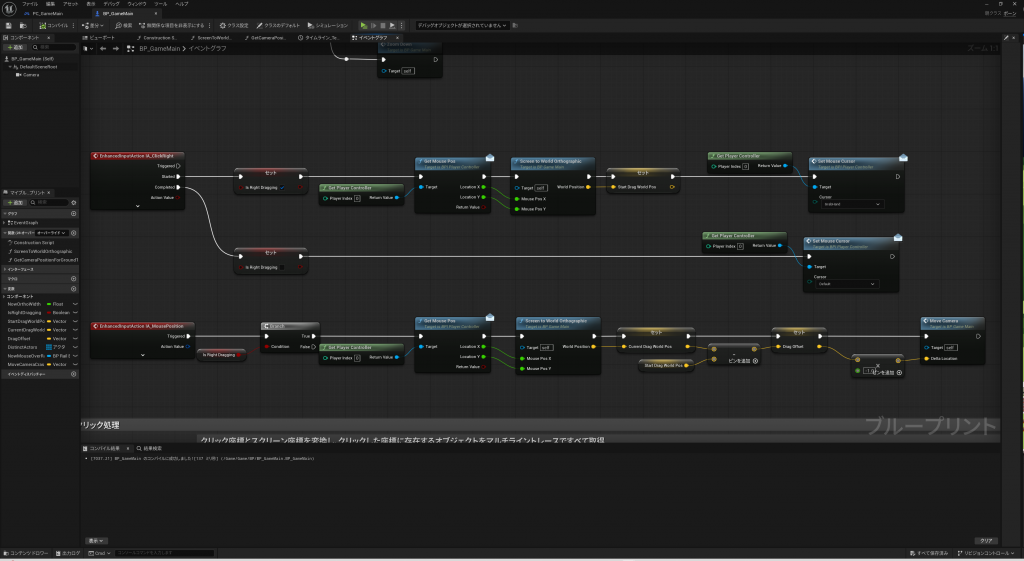Open the compile options three-dot menu

tap(73, 25)
